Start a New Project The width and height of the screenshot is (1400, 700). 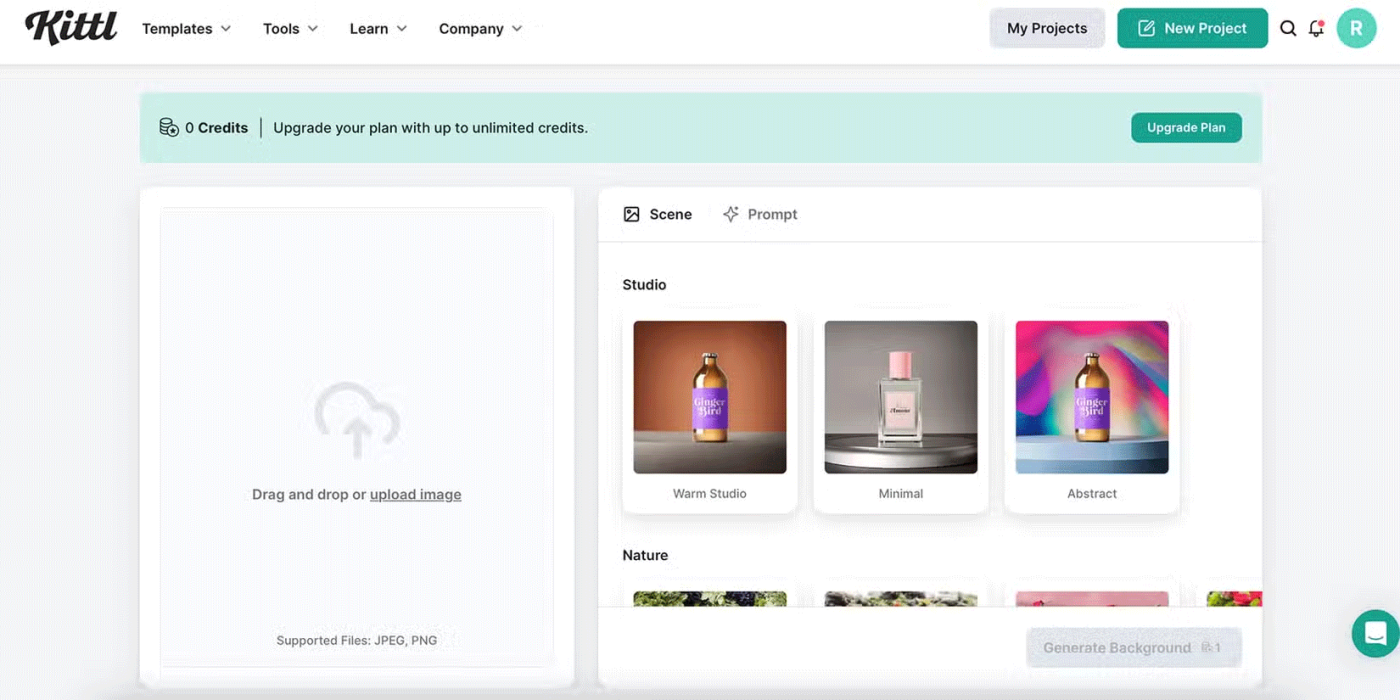coord(1192,28)
